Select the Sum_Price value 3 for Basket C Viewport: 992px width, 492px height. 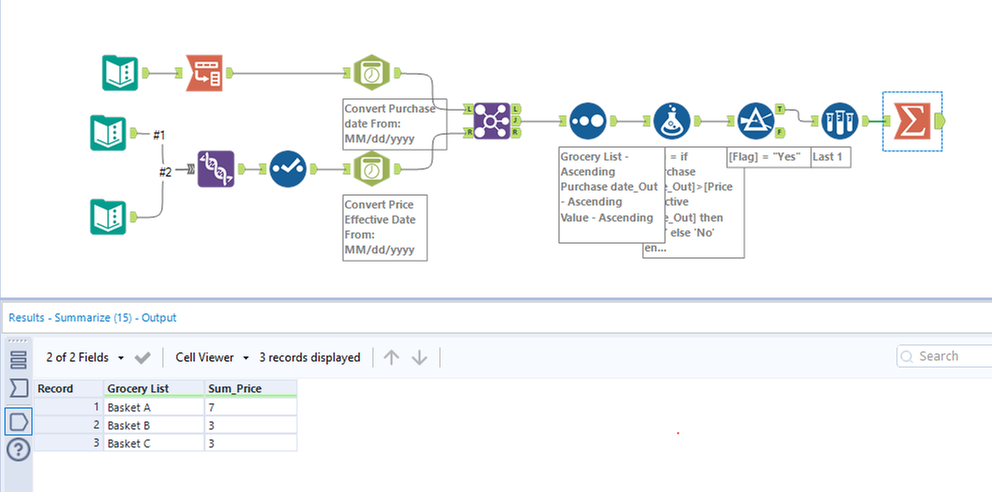251,443
